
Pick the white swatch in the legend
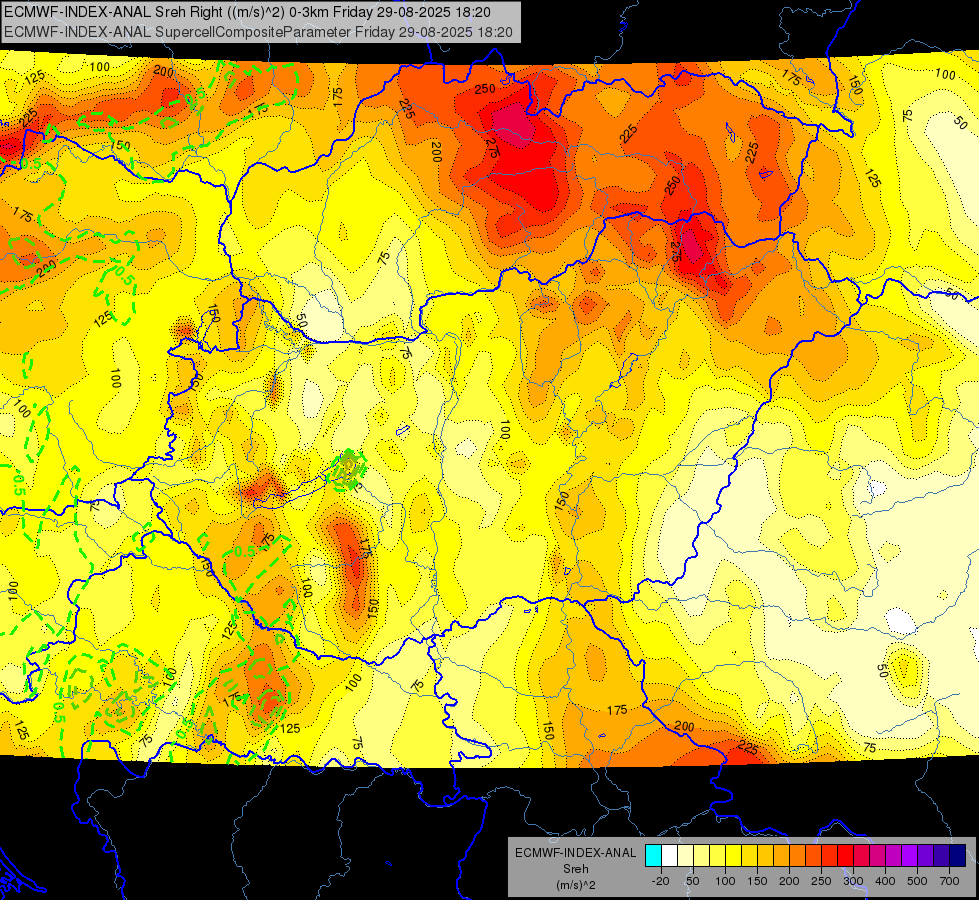pos(669,856)
